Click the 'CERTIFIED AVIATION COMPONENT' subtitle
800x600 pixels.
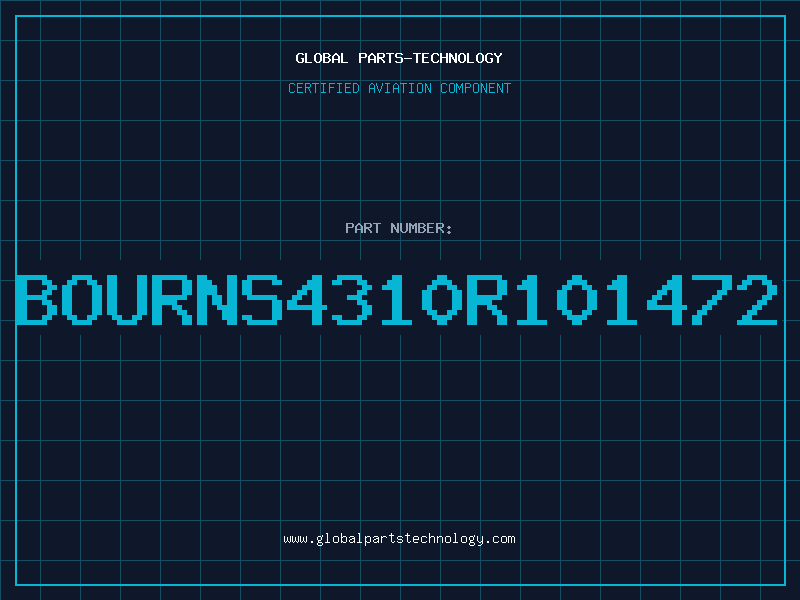tap(399, 88)
